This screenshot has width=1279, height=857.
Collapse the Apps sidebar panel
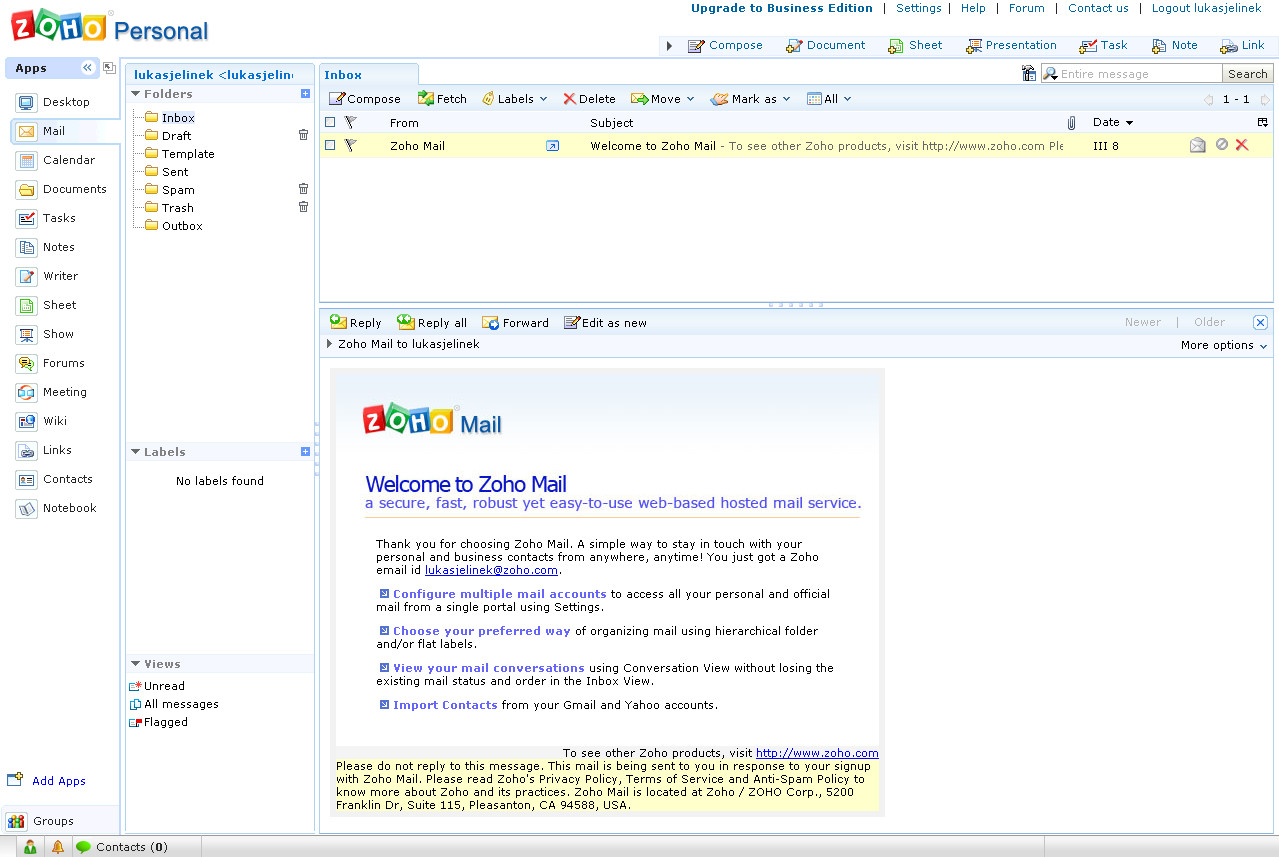[87, 68]
